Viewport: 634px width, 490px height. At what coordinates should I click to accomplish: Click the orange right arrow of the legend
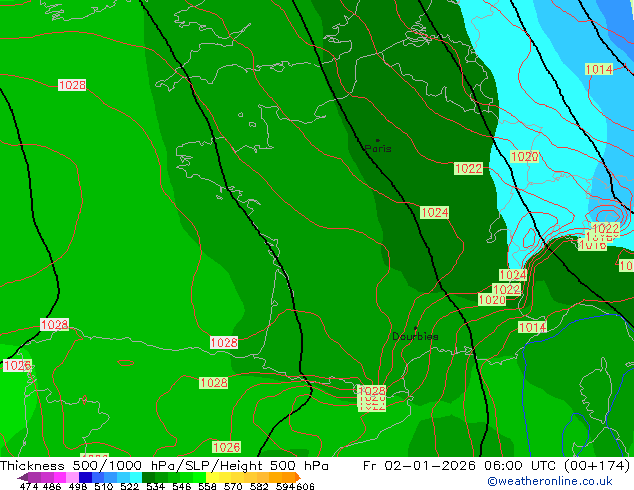pos(298,477)
